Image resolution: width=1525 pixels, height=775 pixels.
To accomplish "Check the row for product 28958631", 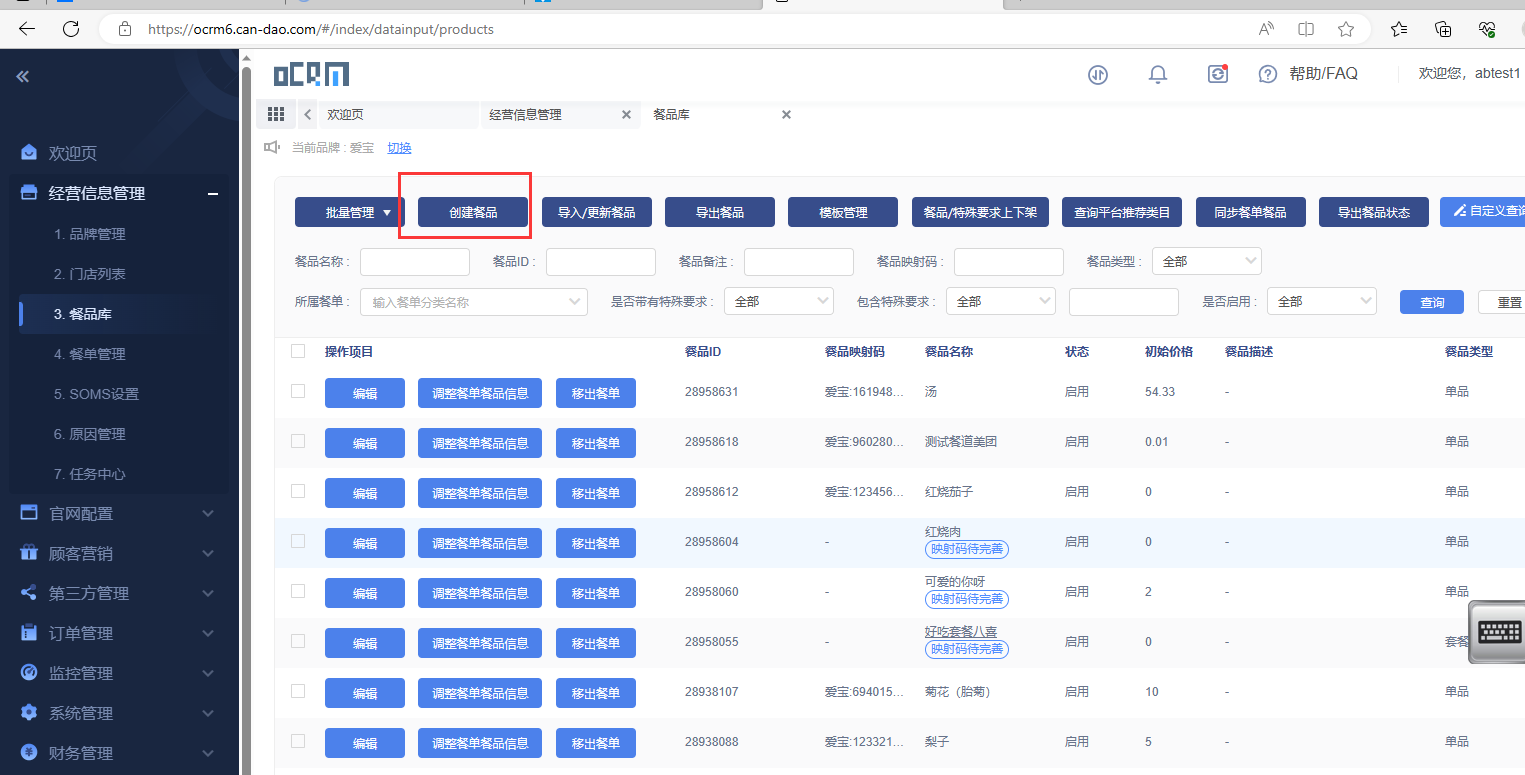I will [298, 391].
